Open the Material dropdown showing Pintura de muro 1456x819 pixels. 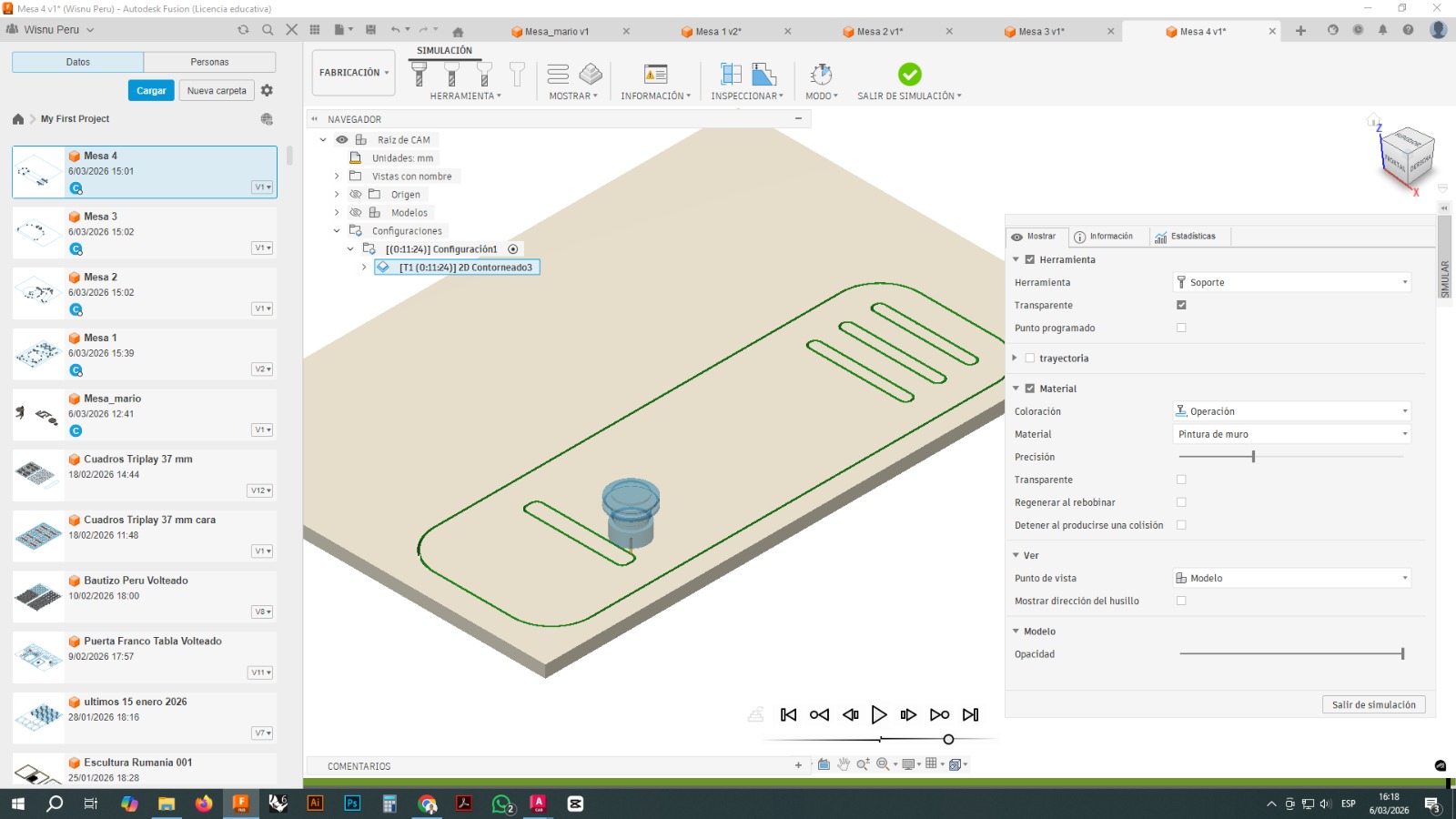(x=1291, y=434)
